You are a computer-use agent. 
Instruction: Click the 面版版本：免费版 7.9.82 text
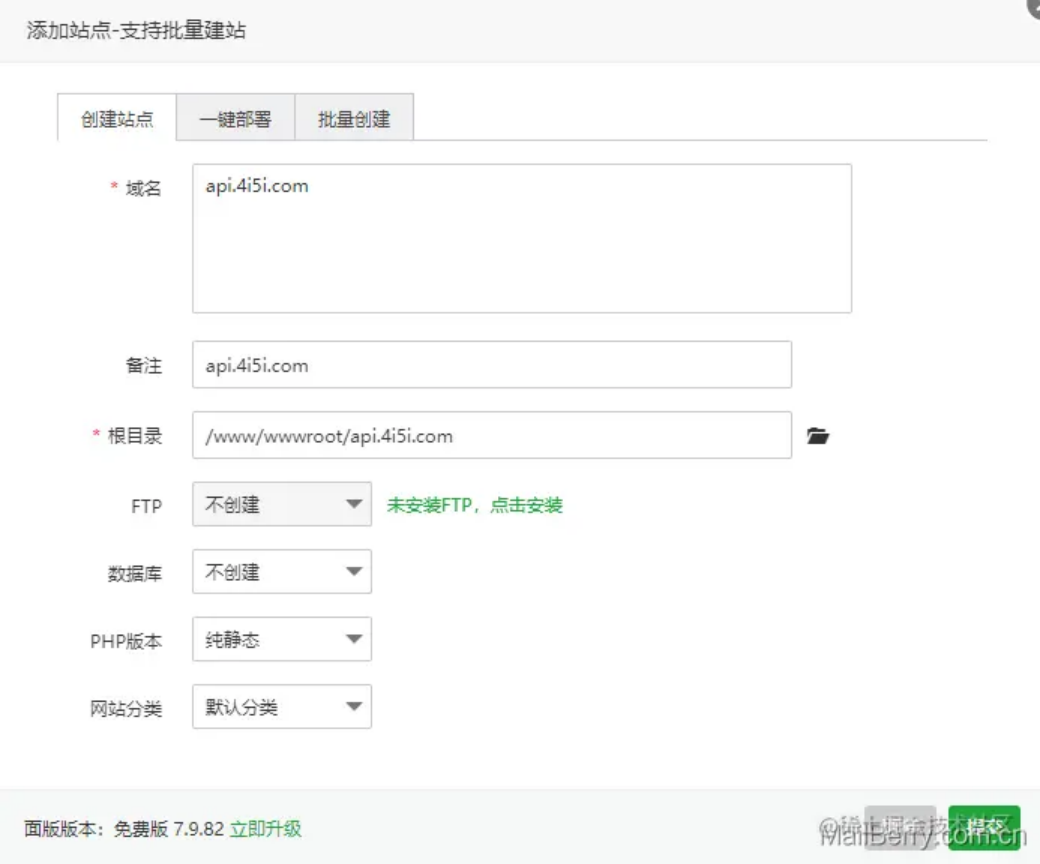[124, 829]
